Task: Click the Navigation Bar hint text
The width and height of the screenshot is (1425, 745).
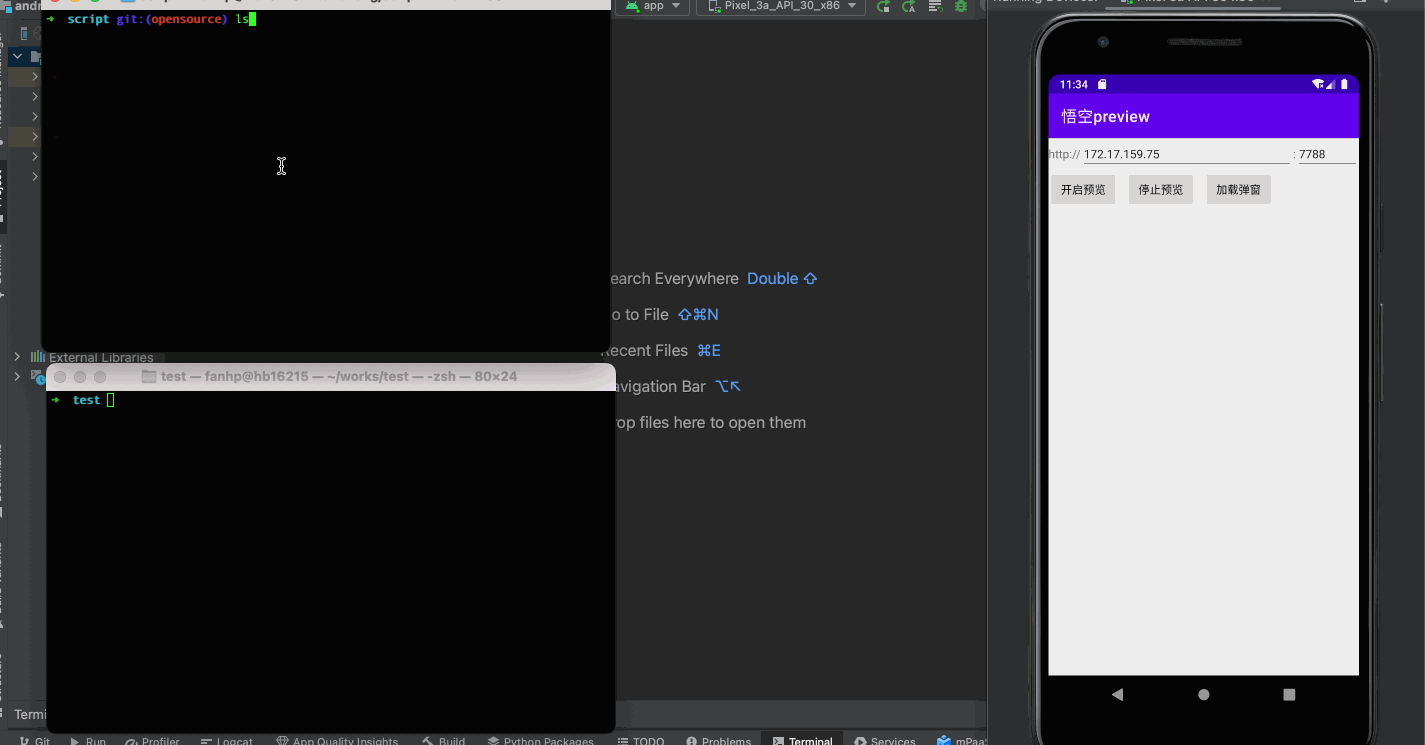Action: point(660,386)
